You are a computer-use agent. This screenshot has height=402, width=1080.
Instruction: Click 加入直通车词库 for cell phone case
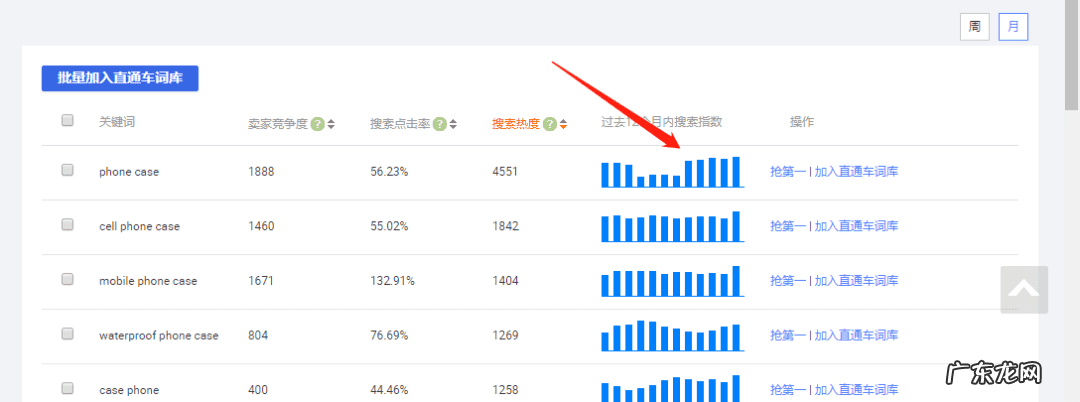point(856,226)
